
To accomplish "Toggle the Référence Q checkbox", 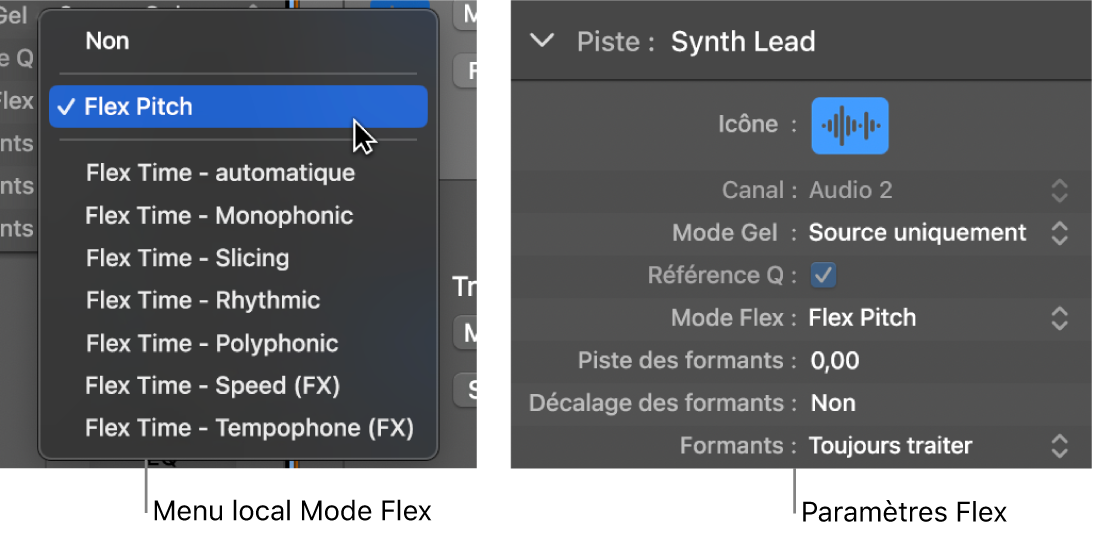I will click(x=823, y=275).
